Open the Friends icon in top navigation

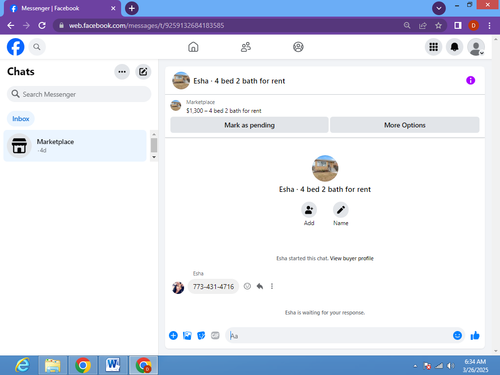point(246,47)
